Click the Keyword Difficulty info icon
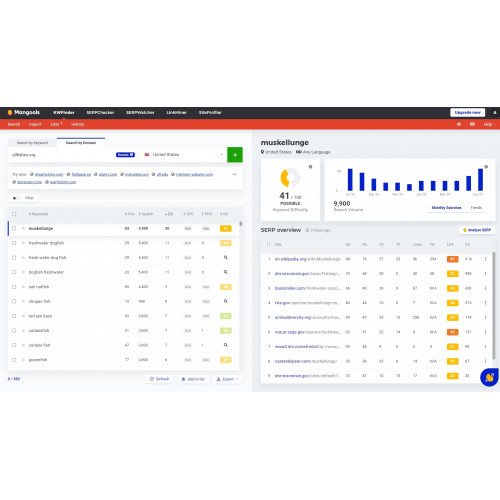Image resolution: width=500 pixels, height=500 pixels. pyautogui.click(x=310, y=167)
